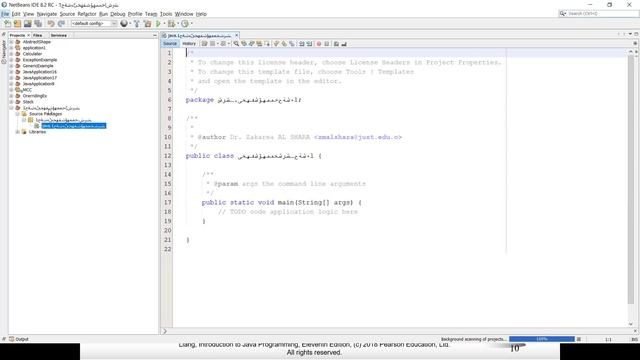Screen dimensions: 640x360
Task: Open the Profile Project dropdown arrow
Action: point(191,24)
